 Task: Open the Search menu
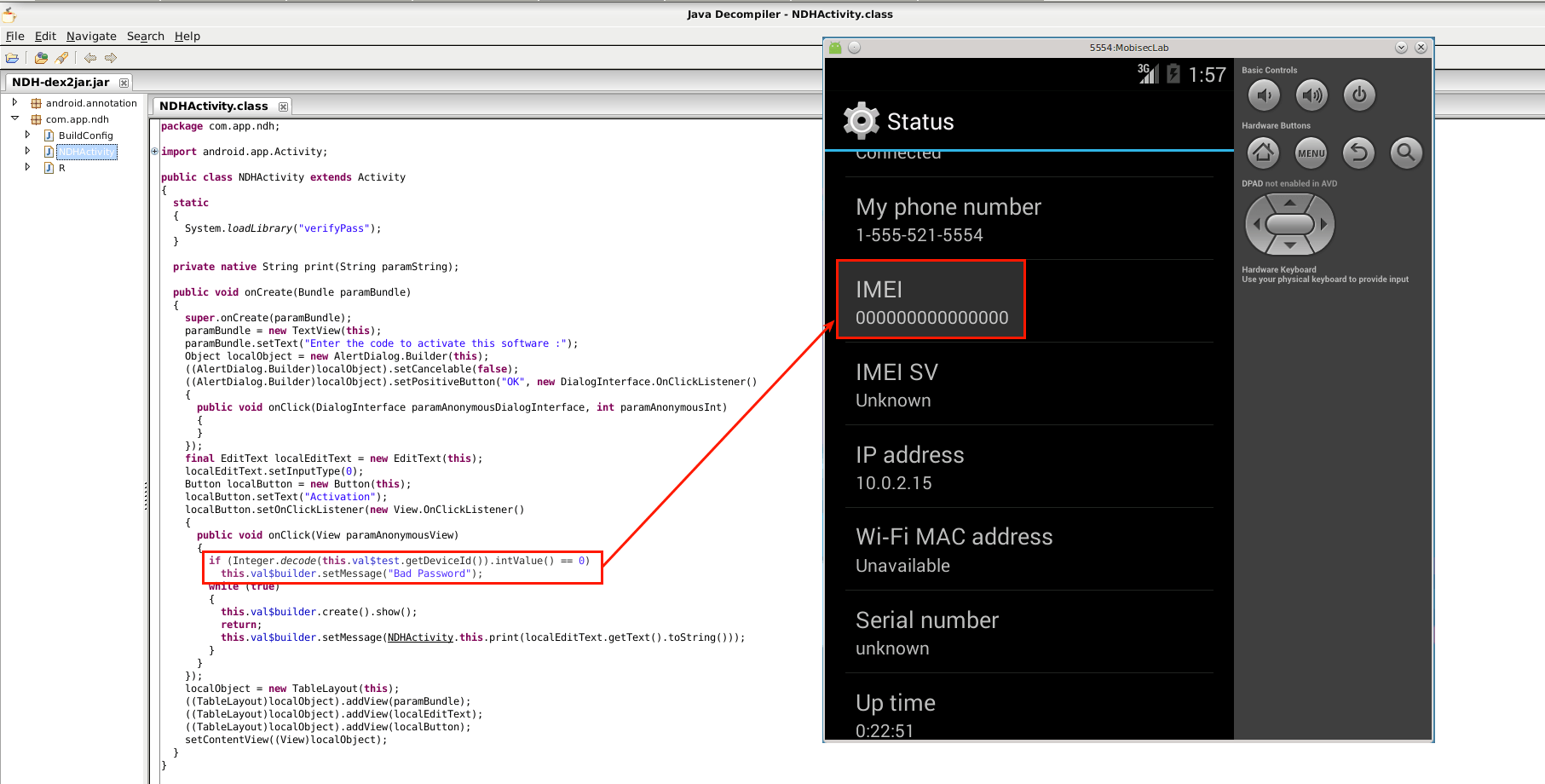(x=145, y=36)
